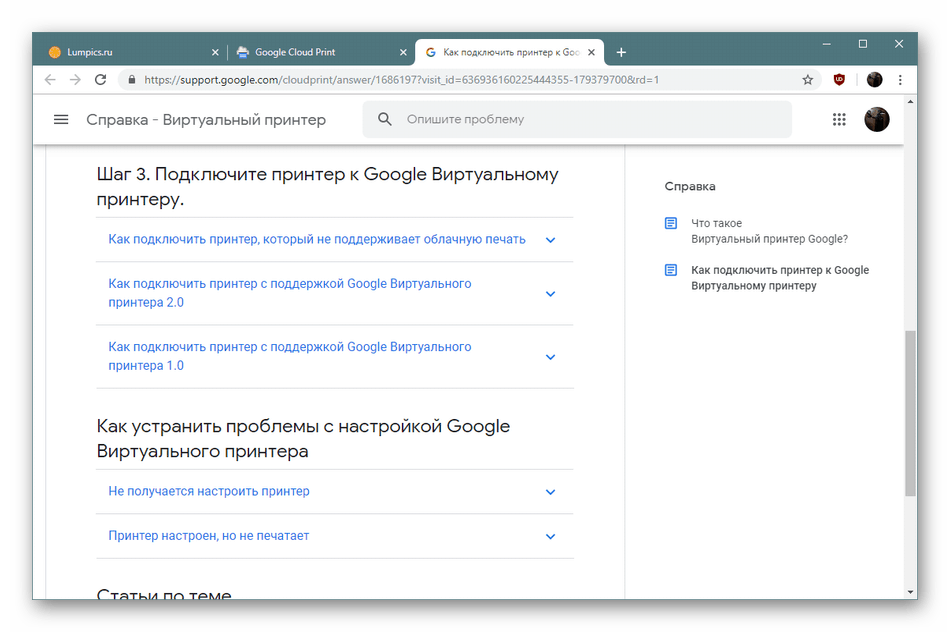Expand the Google Виртуального принтера 2.0 section
Screen dimensions: 950x632
click(x=550, y=294)
